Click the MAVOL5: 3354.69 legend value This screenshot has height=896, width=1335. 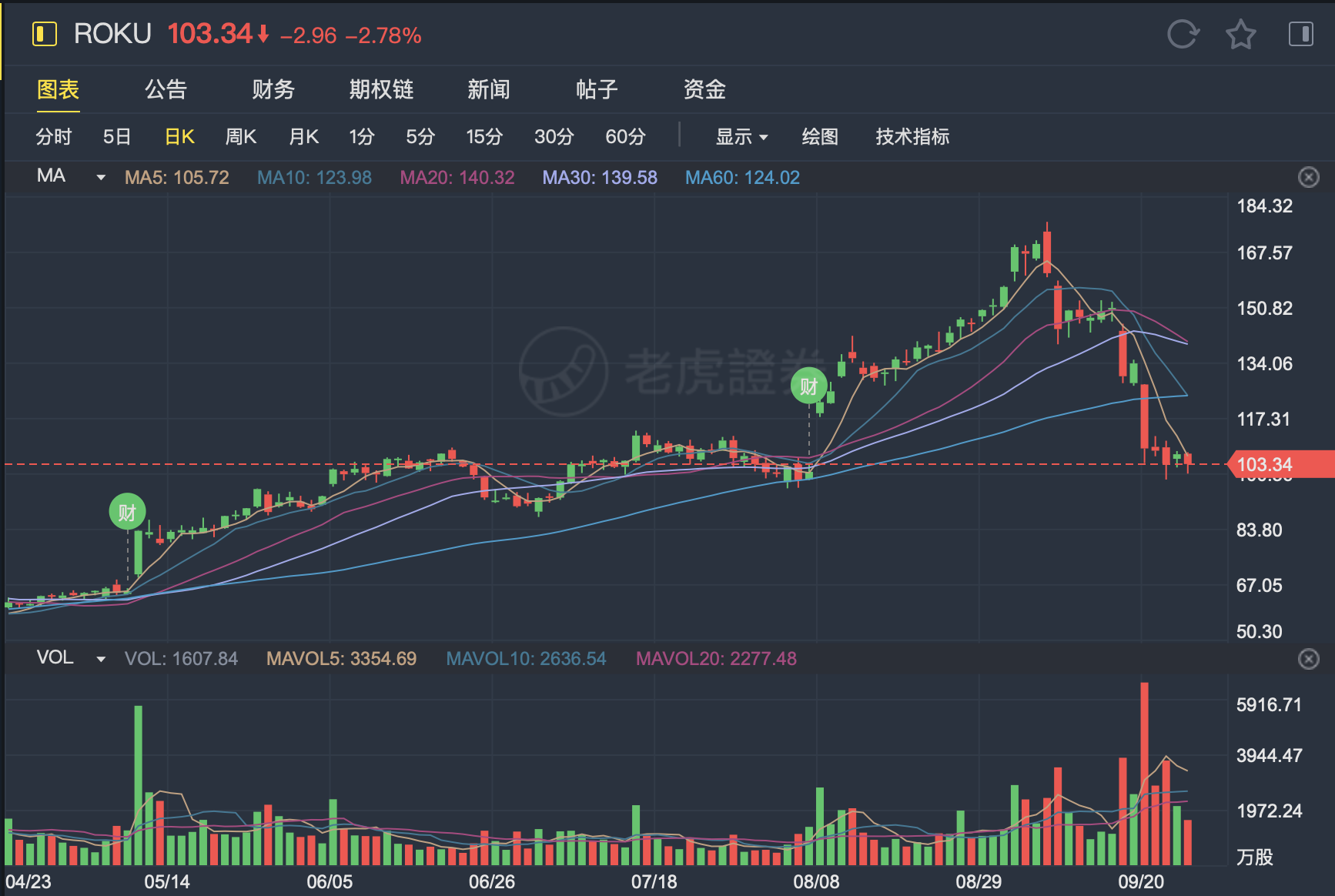click(x=341, y=659)
